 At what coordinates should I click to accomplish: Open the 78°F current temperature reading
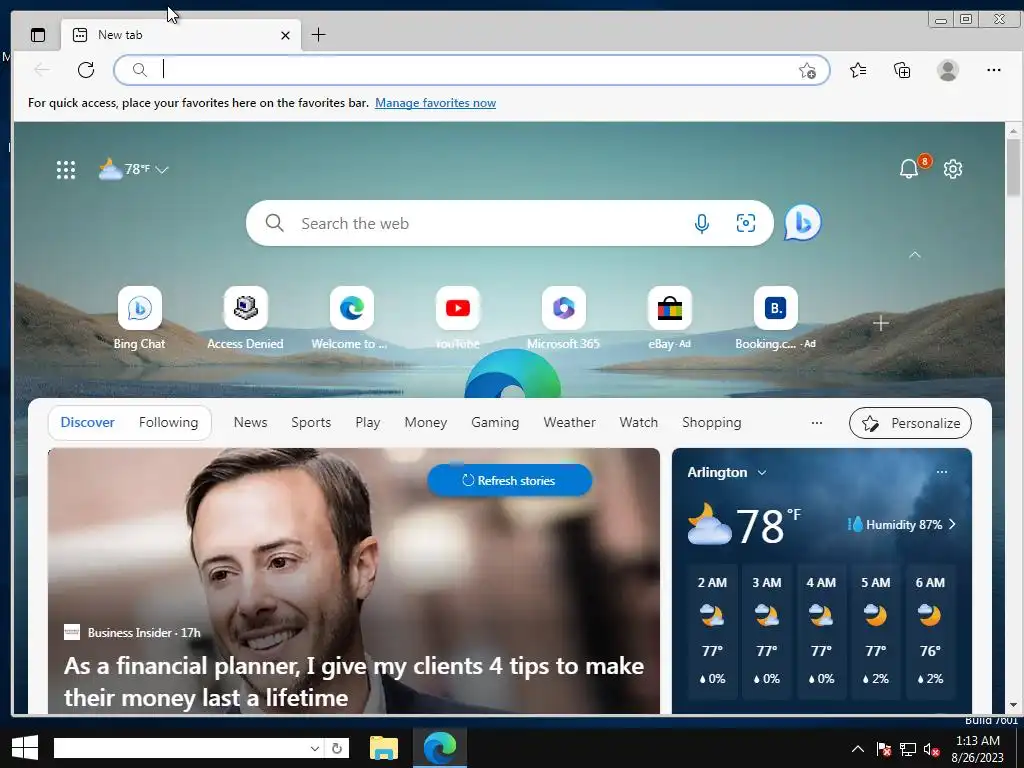coord(769,526)
